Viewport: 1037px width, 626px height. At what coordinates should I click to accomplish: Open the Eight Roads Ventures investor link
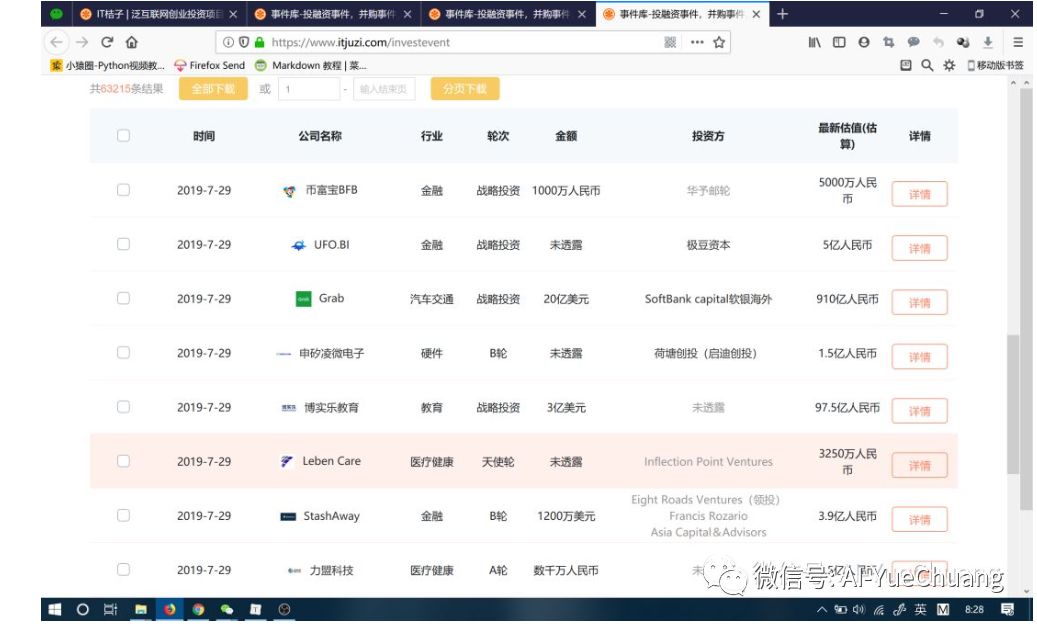coord(706,500)
